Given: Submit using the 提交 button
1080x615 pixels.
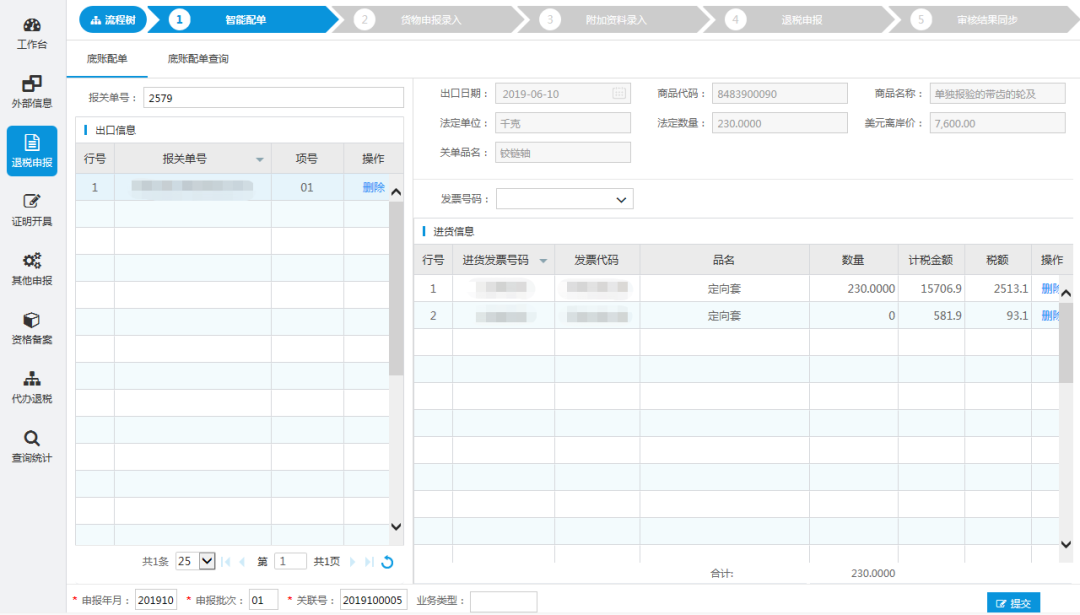Looking at the screenshot, I should pos(1013,603).
